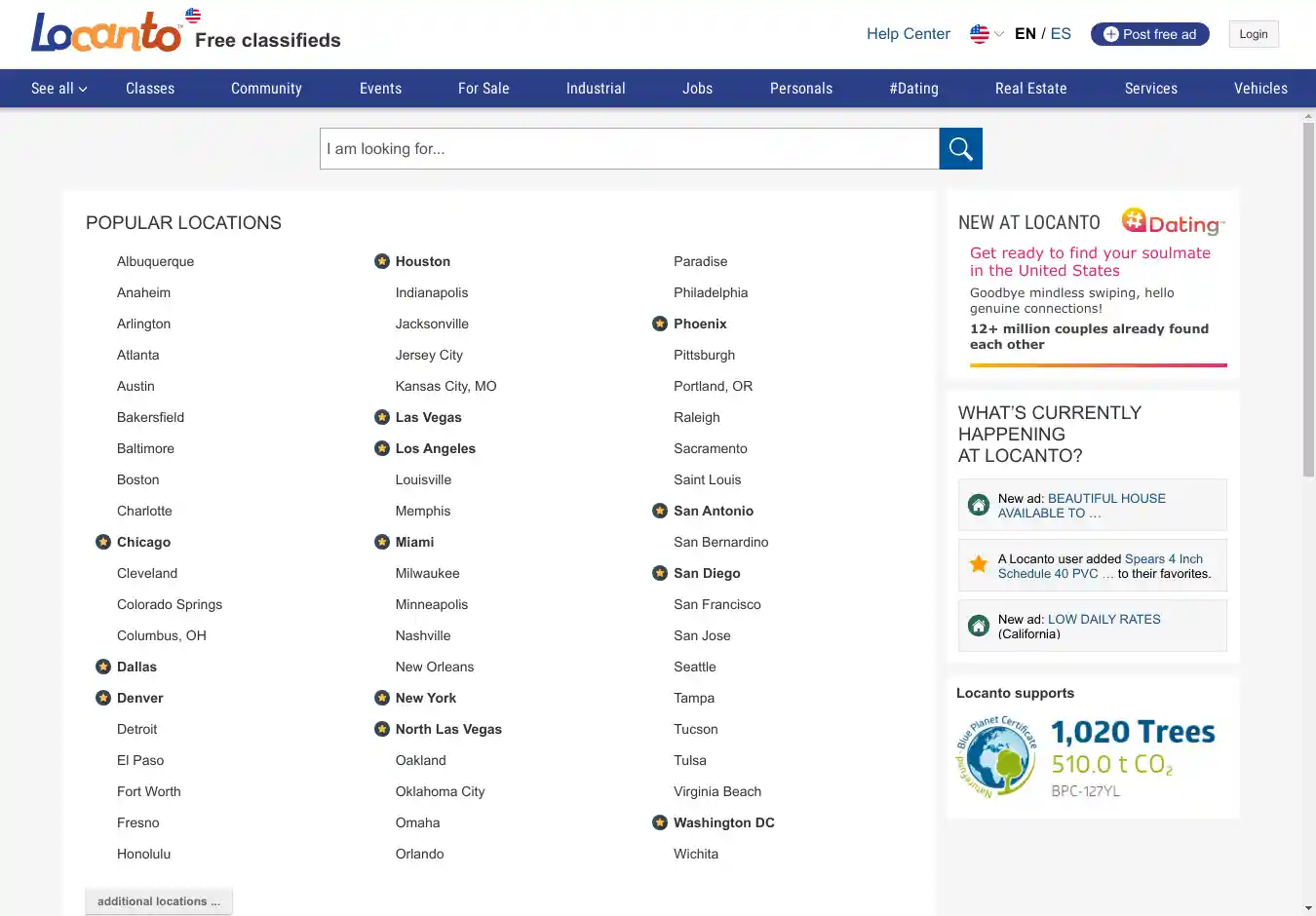This screenshot has width=1316, height=916.
Task: Select Honolulu location
Action: point(143,854)
